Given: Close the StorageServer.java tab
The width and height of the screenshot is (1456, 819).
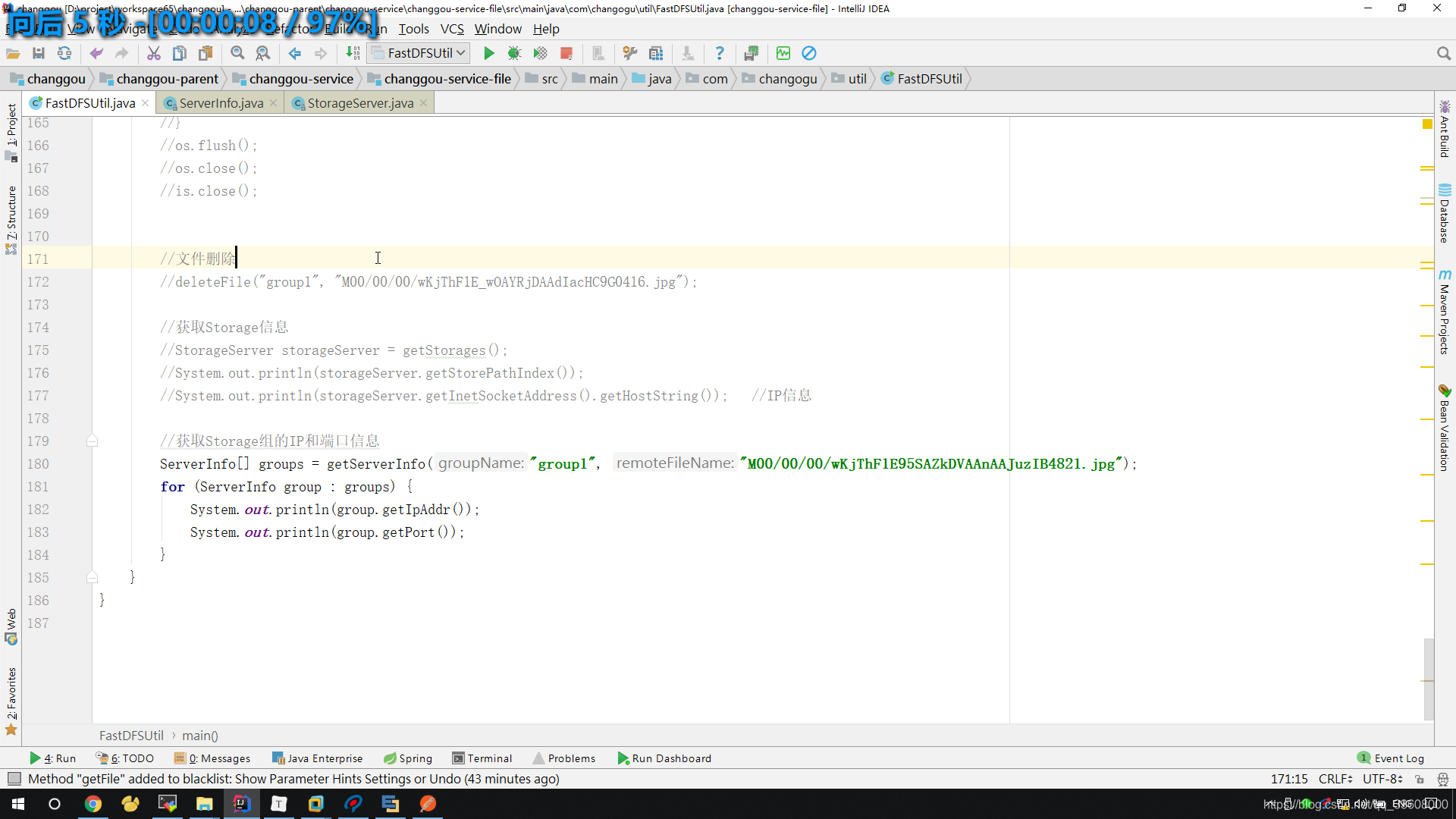Looking at the screenshot, I should [x=424, y=103].
